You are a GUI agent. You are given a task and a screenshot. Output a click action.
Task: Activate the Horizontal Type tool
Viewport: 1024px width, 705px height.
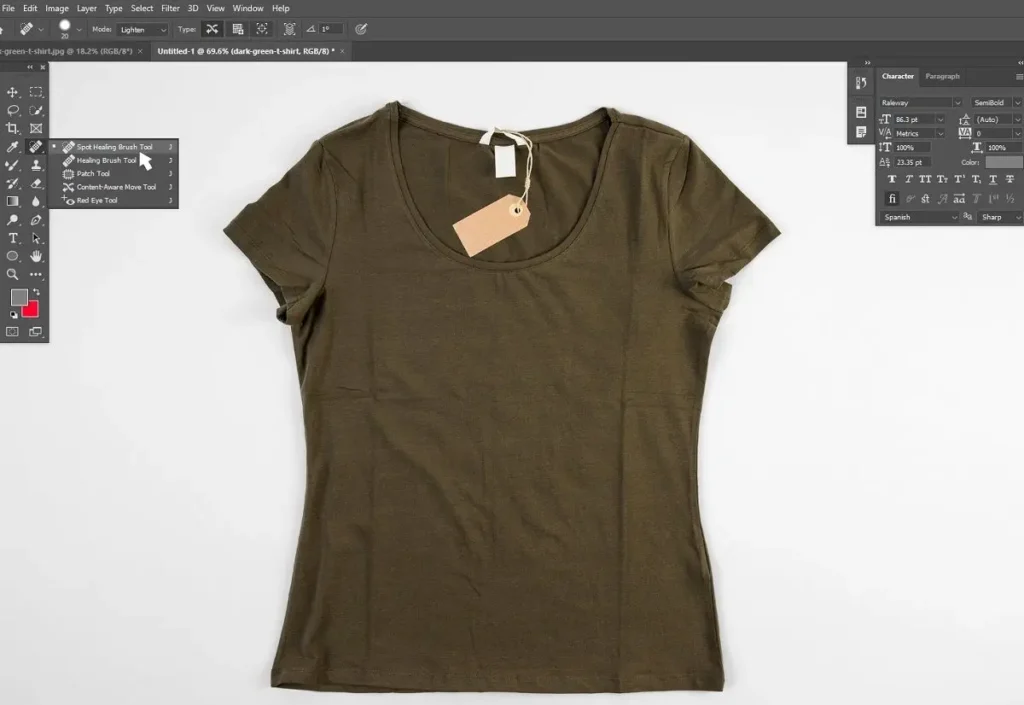coord(13,238)
